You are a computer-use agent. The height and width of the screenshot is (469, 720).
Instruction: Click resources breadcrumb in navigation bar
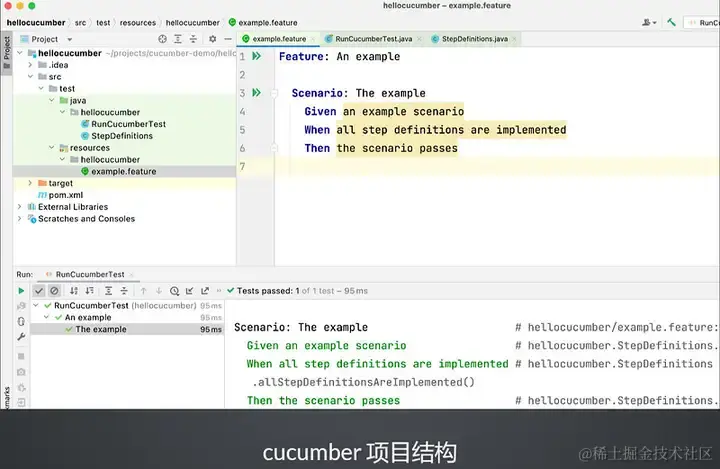point(138,23)
